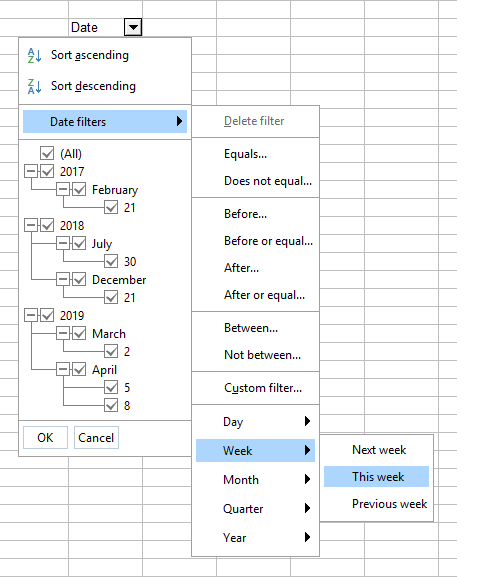Collapse the February month node

(63, 190)
